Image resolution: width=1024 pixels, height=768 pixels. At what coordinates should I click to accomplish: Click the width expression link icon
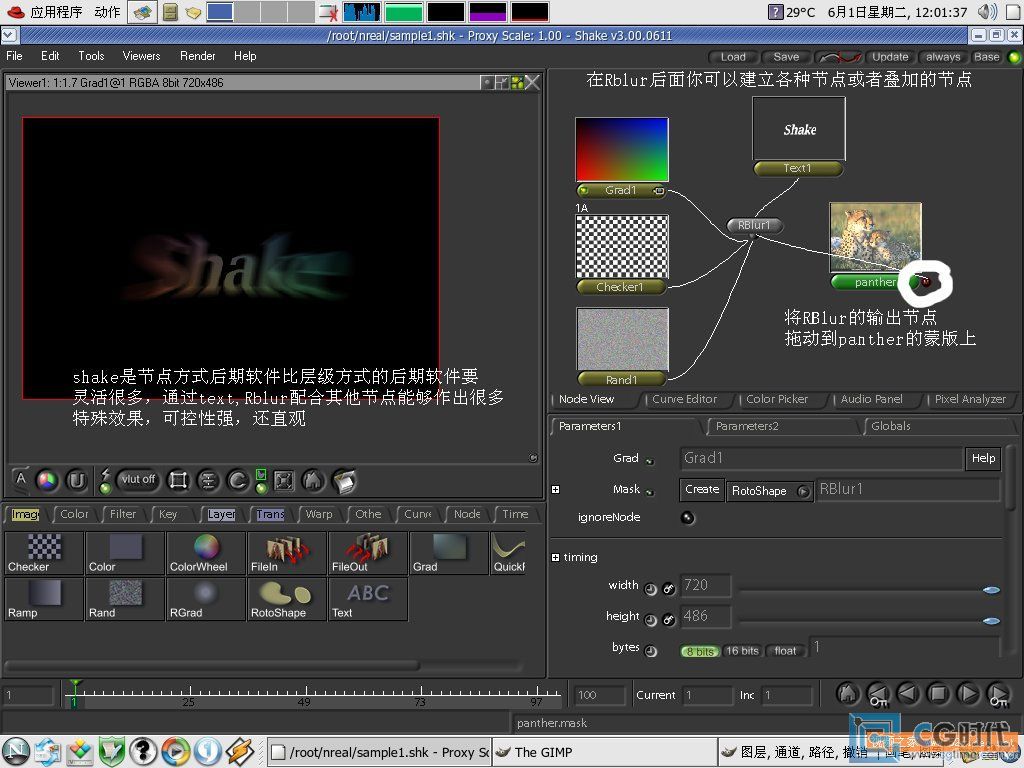point(669,588)
